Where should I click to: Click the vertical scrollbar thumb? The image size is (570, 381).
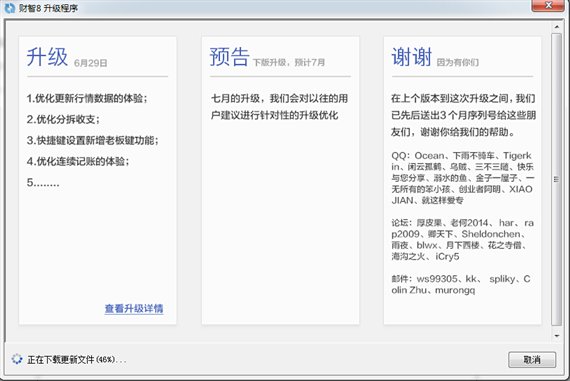pos(556,179)
